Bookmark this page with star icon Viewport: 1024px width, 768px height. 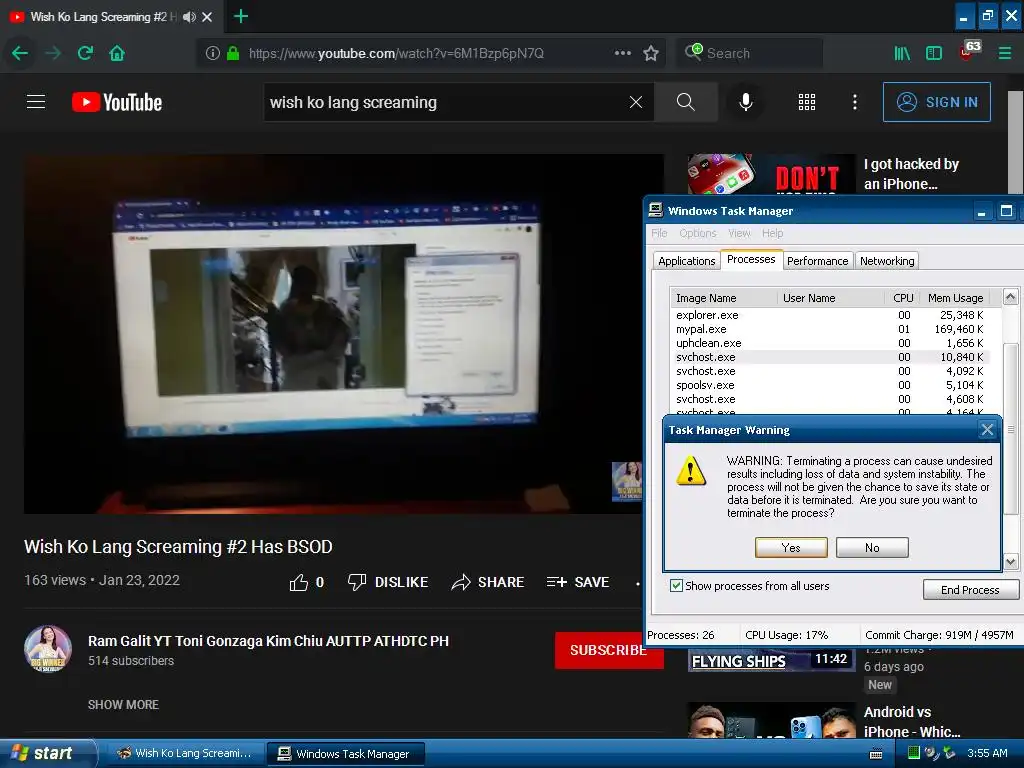(650, 54)
